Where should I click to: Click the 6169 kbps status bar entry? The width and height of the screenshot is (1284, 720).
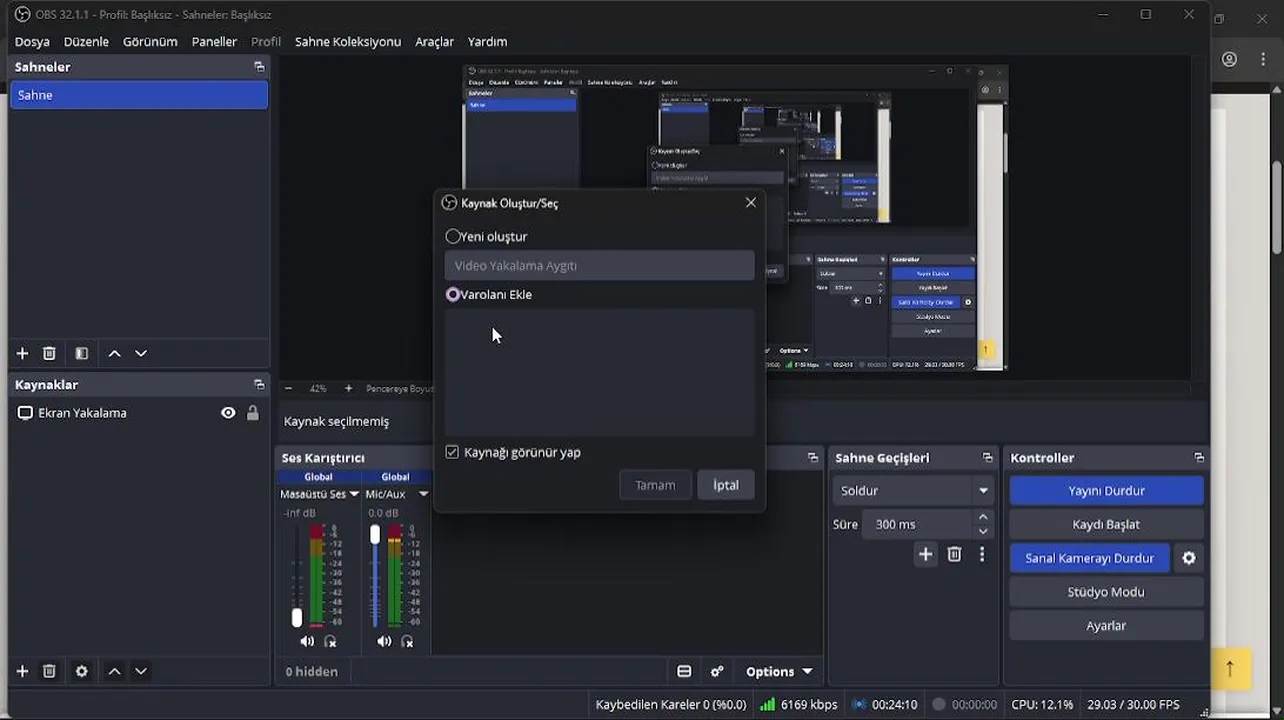point(798,704)
